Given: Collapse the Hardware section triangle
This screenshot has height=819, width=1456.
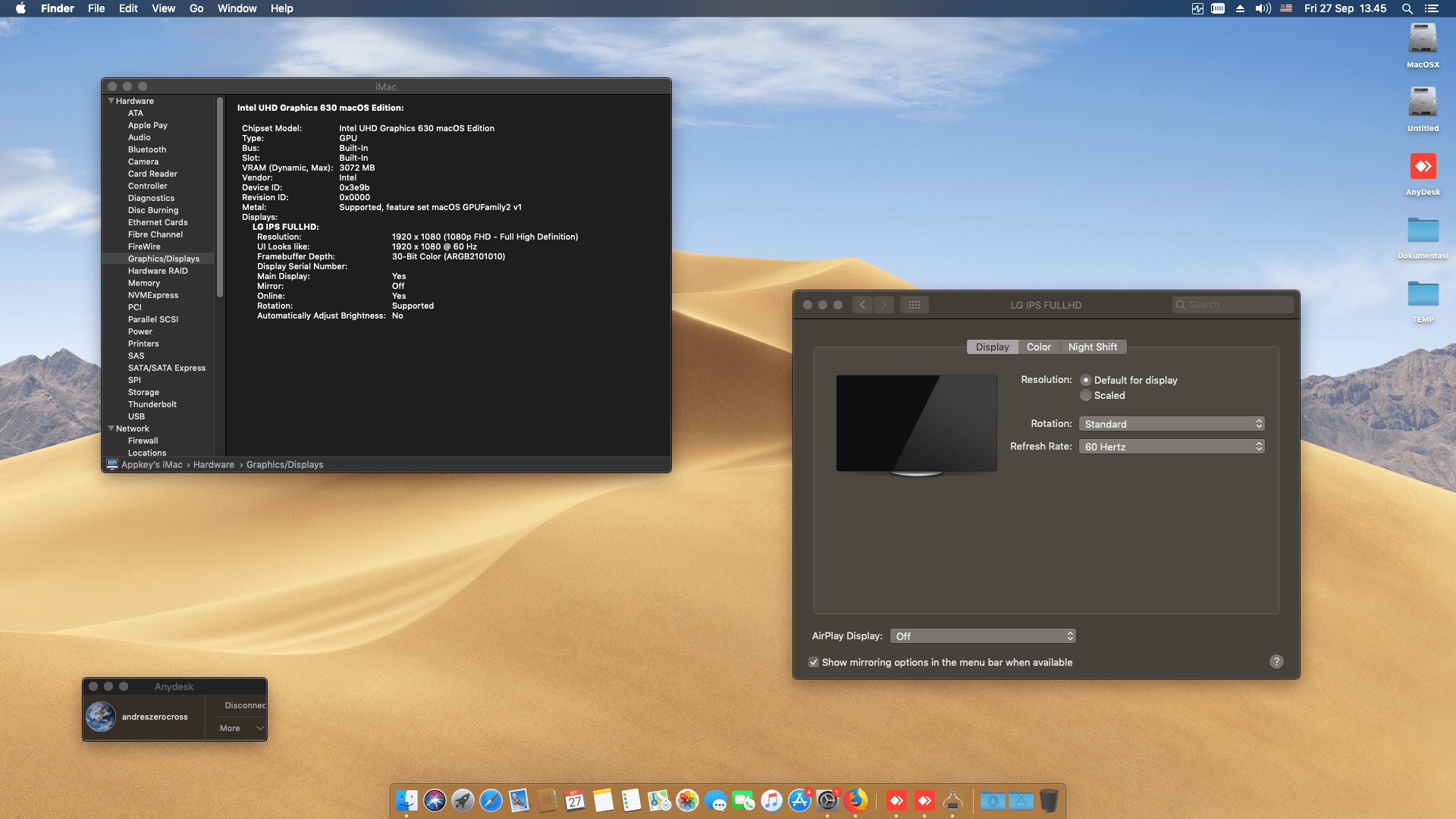Looking at the screenshot, I should click(111, 101).
